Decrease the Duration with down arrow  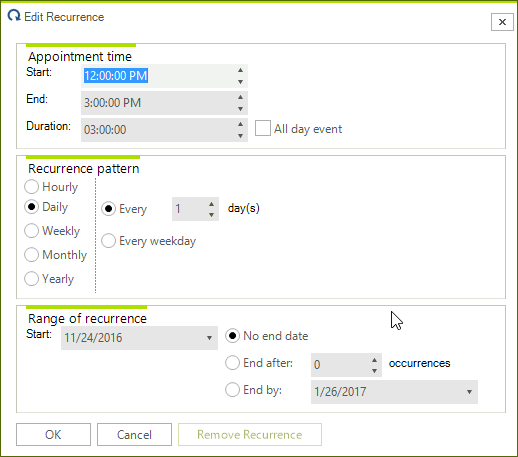(240, 136)
